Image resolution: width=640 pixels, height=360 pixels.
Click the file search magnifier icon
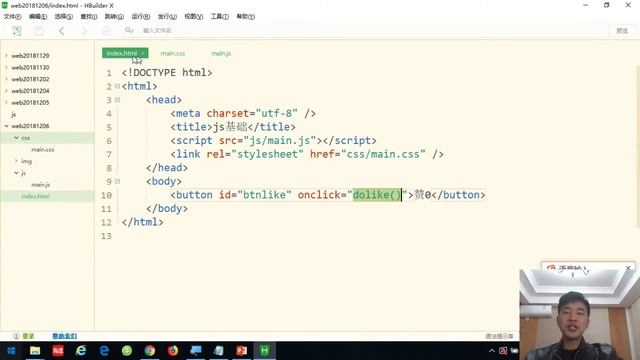click(x=129, y=30)
